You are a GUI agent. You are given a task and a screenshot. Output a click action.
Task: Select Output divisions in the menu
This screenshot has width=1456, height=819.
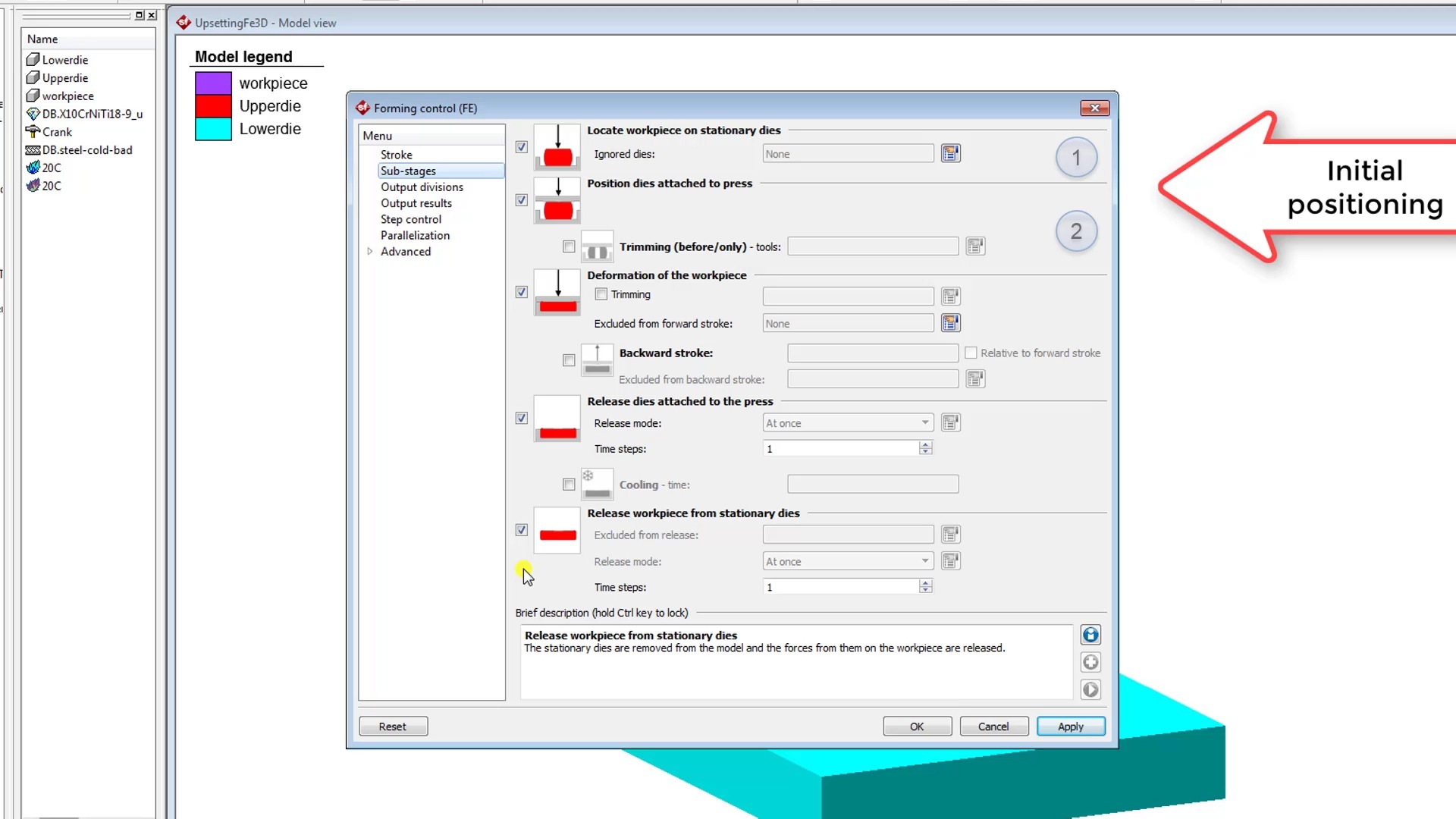tap(422, 187)
